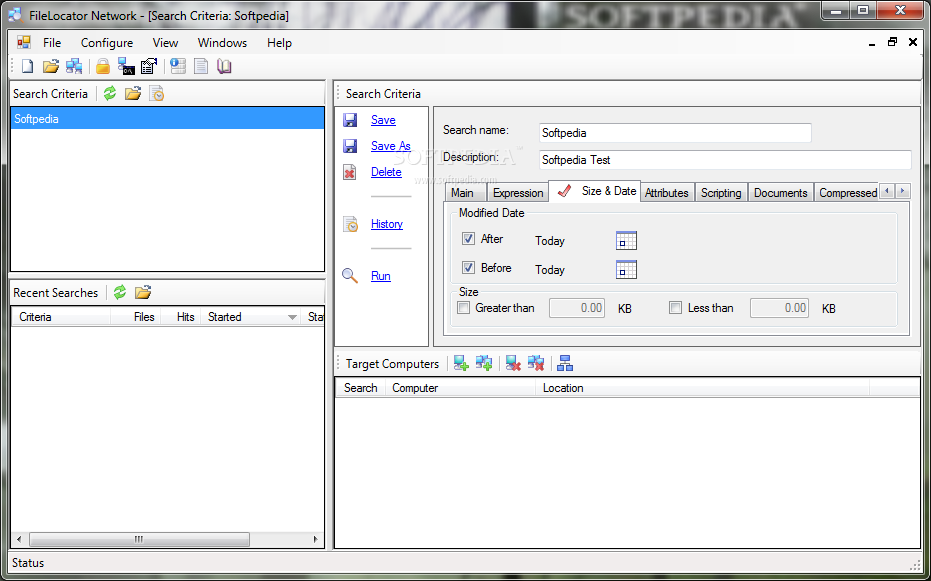Open calendar picker for Before date
This screenshot has height=581, width=931.
pyautogui.click(x=626, y=269)
